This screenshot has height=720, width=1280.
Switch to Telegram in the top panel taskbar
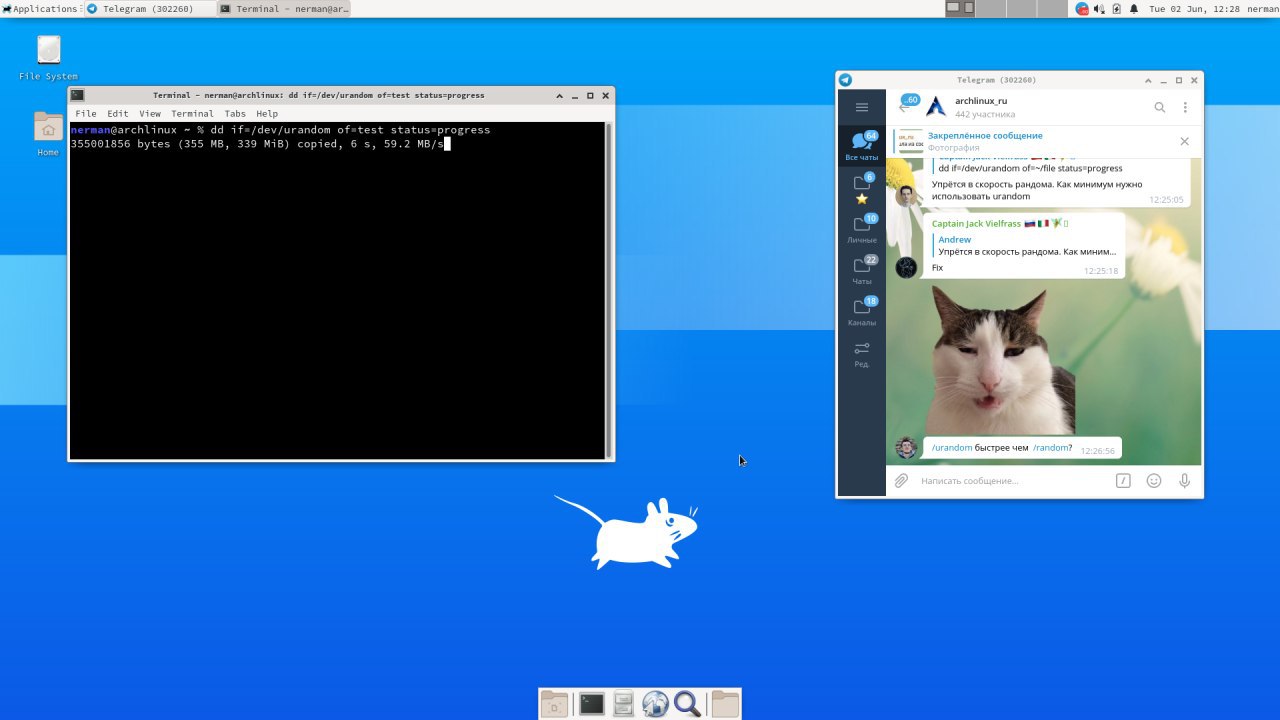click(x=149, y=8)
